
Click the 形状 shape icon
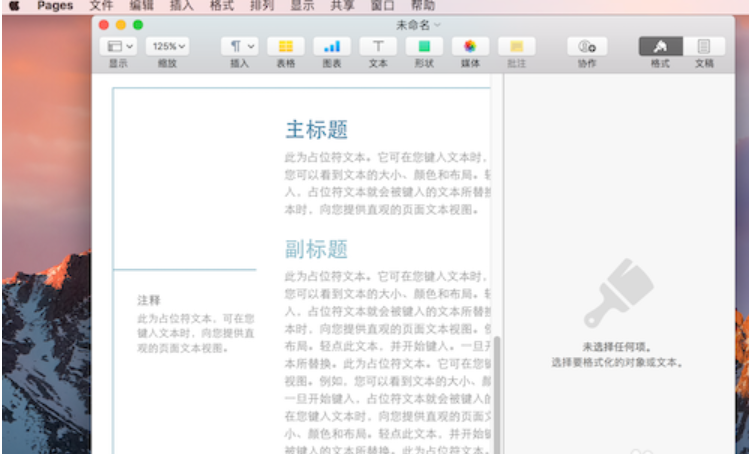point(424,46)
